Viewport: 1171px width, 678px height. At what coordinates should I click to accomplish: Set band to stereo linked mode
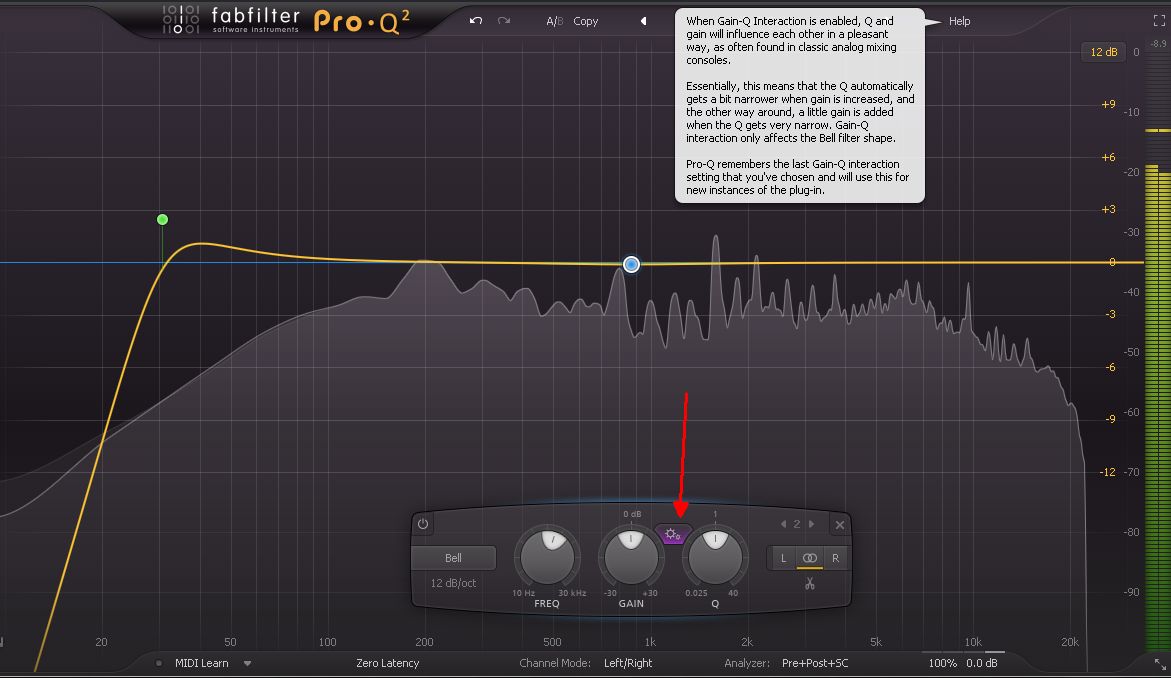810,558
